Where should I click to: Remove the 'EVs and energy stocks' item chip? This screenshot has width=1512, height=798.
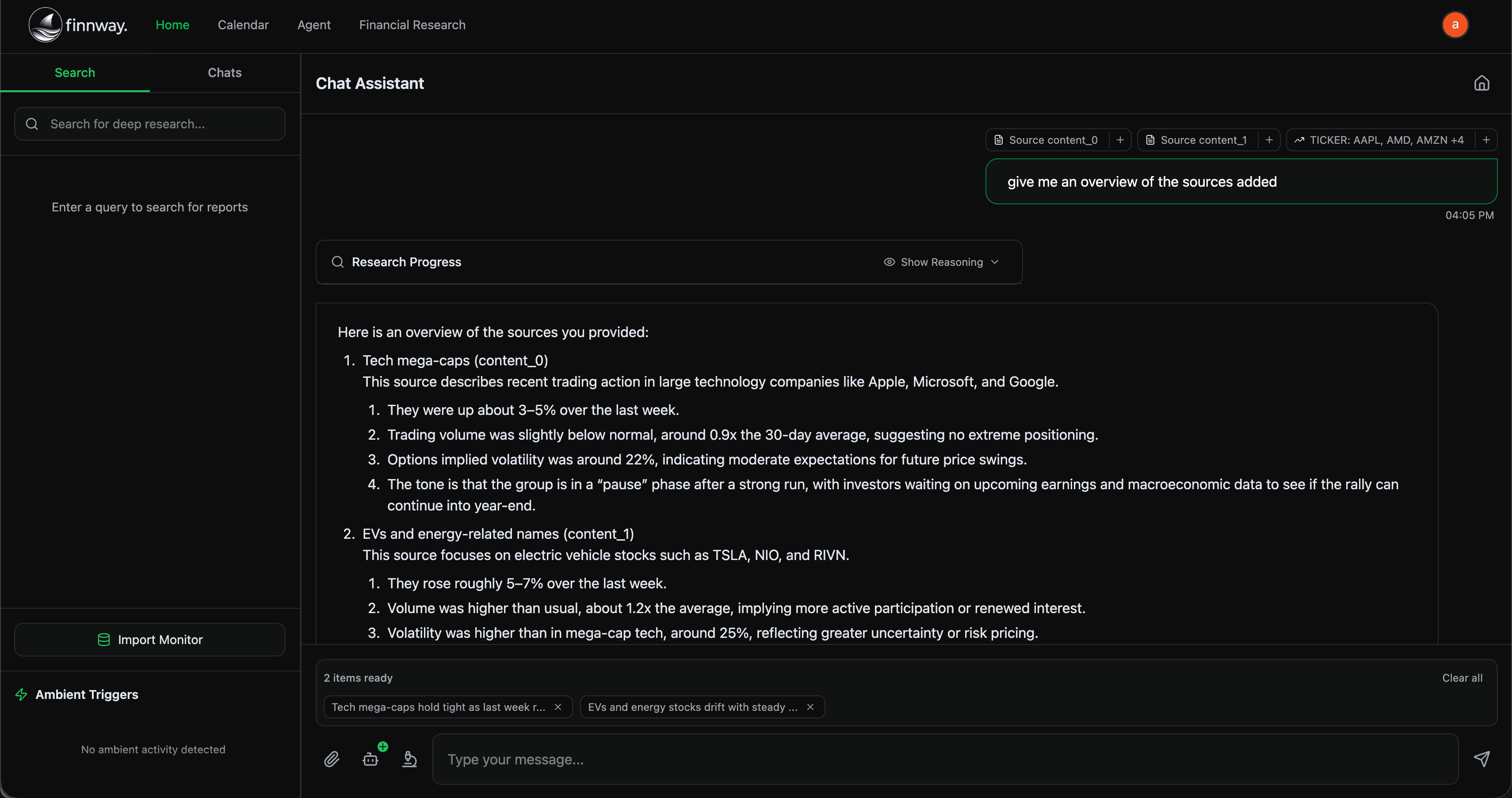pos(810,707)
